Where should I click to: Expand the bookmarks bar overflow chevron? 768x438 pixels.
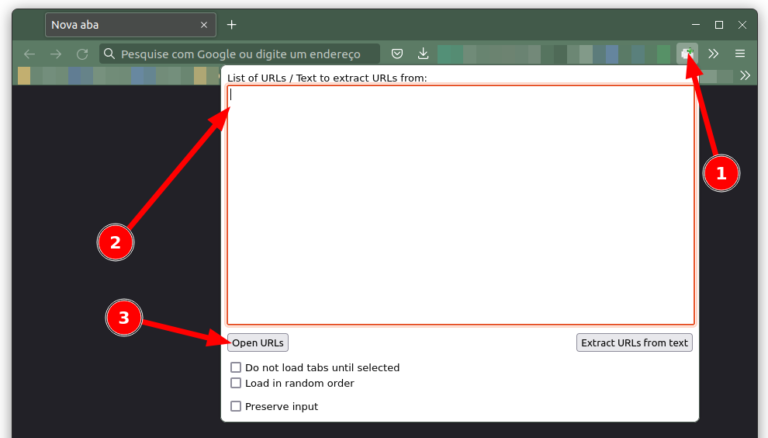pyautogui.click(x=745, y=75)
